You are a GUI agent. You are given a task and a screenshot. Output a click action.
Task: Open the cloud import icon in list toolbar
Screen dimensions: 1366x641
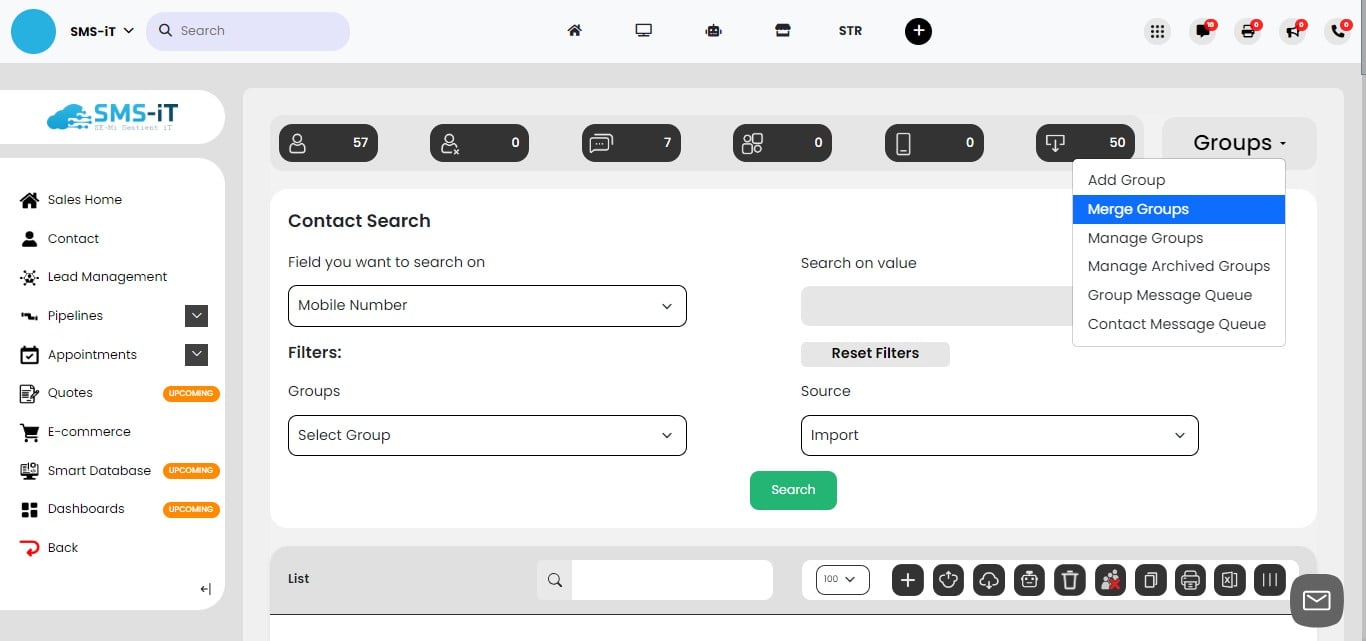pos(989,580)
